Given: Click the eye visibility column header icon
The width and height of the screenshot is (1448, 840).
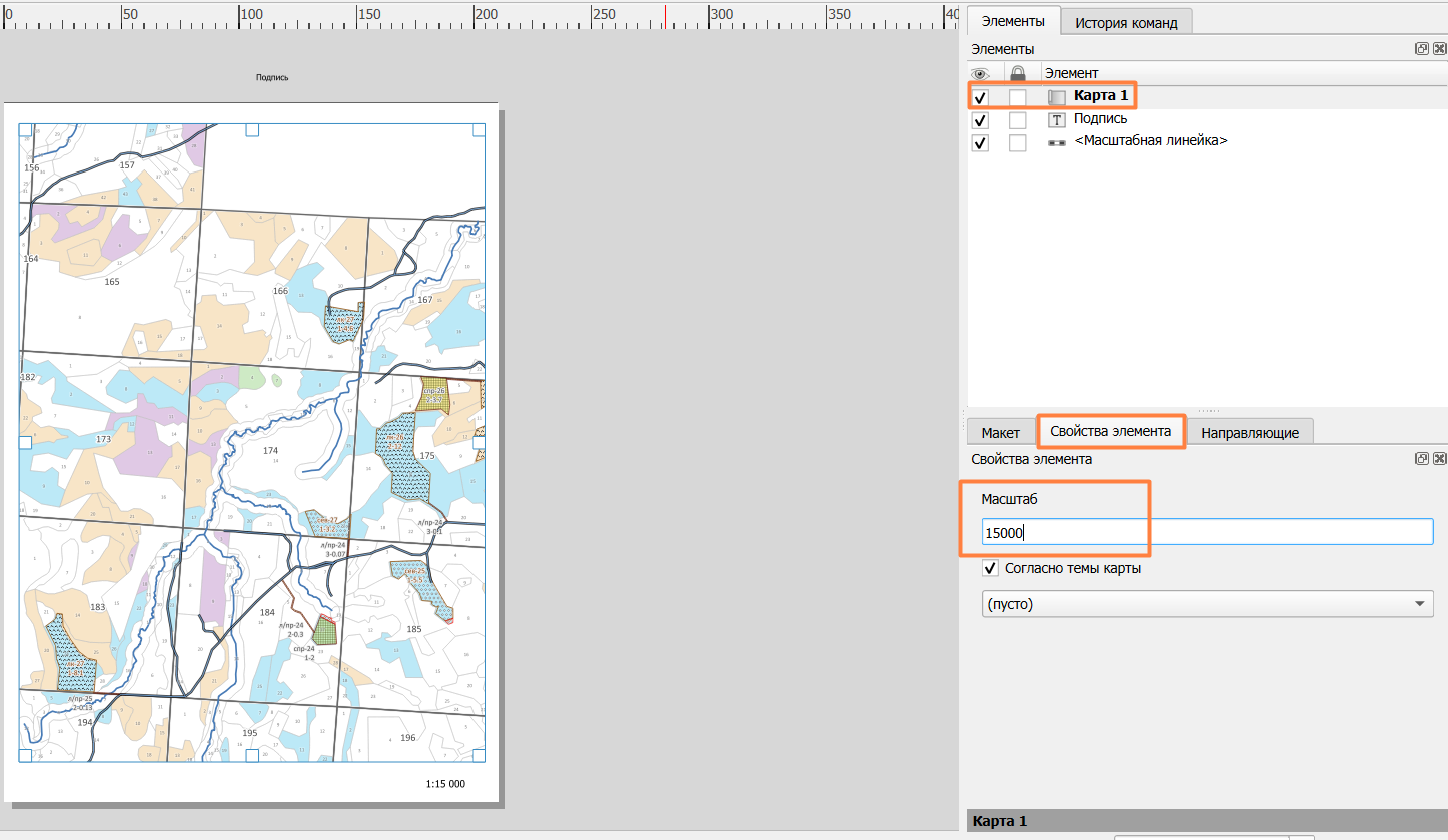Looking at the screenshot, I should click(x=980, y=73).
